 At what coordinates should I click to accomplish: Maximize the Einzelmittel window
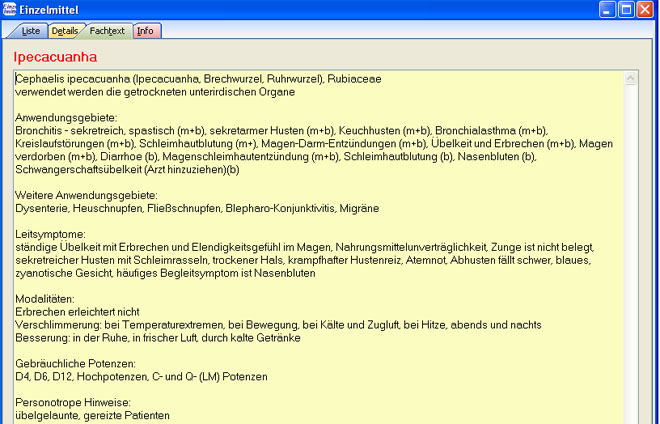[628, 9]
